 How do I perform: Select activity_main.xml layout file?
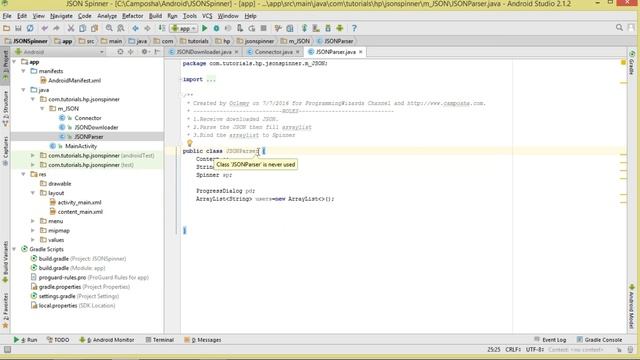click(x=79, y=202)
